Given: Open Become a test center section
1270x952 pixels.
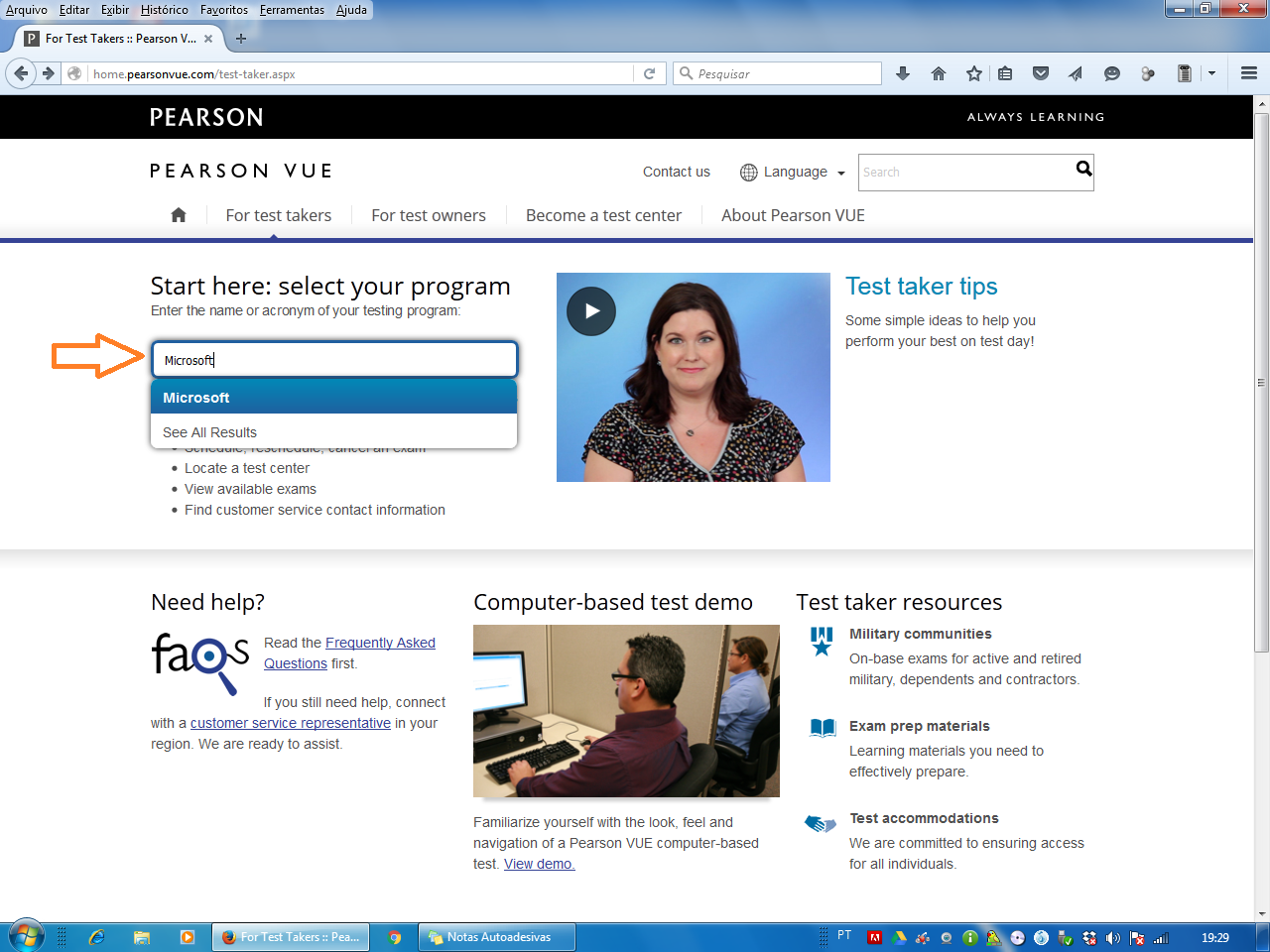Looking at the screenshot, I should pos(603,215).
